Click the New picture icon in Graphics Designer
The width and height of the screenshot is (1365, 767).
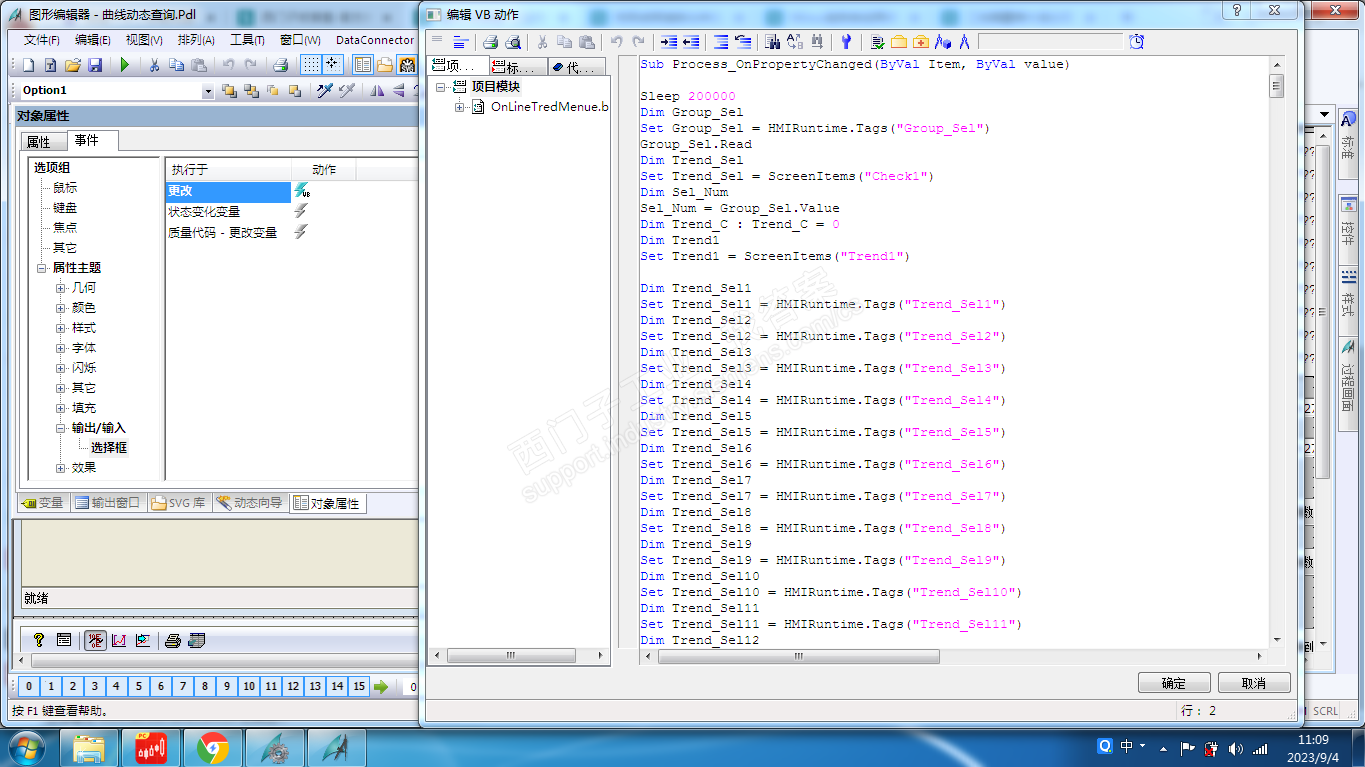pyautogui.click(x=28, y=65)
